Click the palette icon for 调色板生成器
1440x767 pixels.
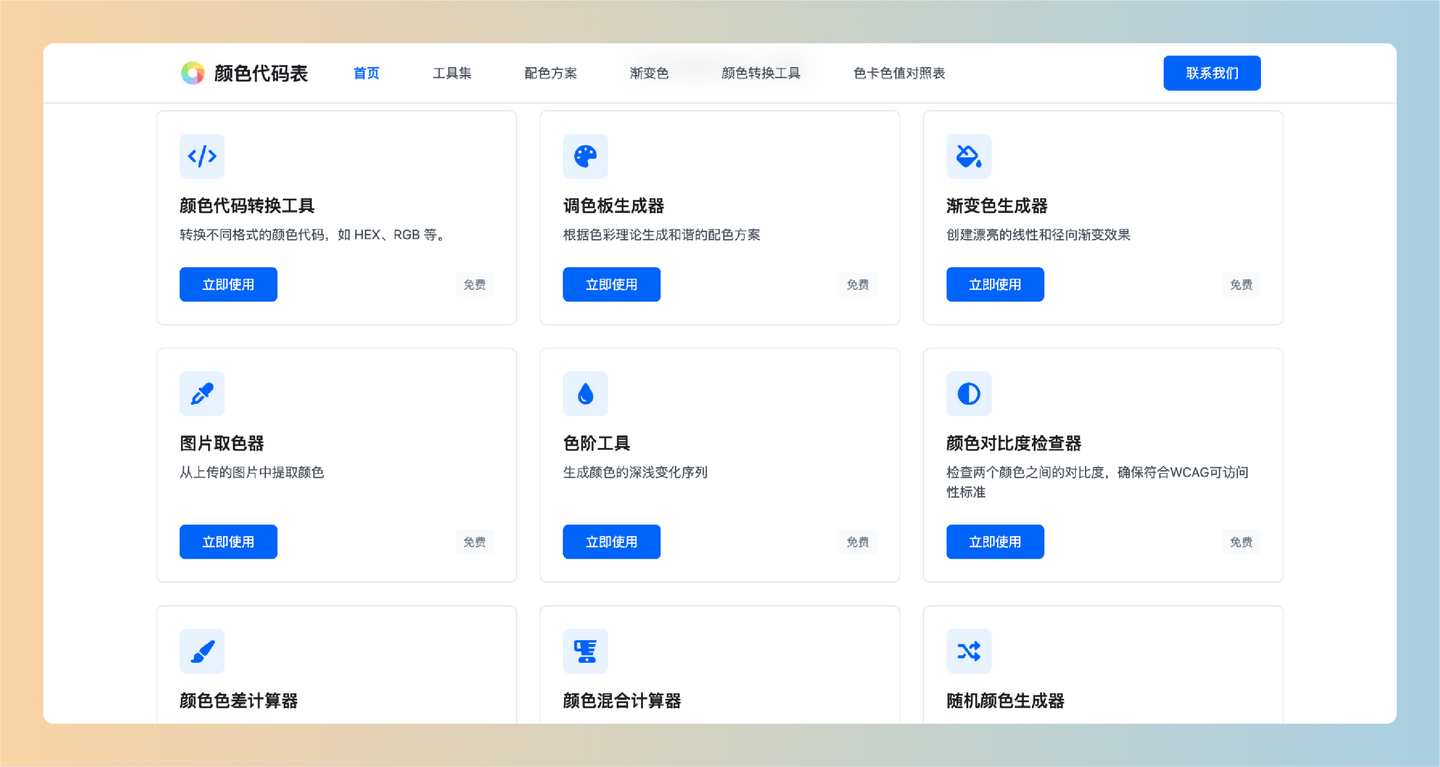(x=585, y=156)
